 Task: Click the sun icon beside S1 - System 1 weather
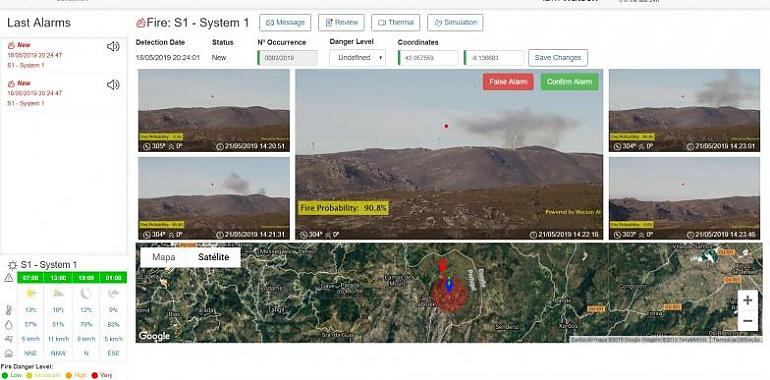(x=12, y=265)
